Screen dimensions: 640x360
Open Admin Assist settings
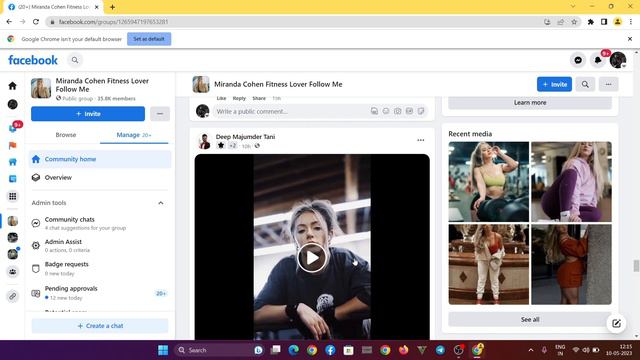[x=100, y=246]
